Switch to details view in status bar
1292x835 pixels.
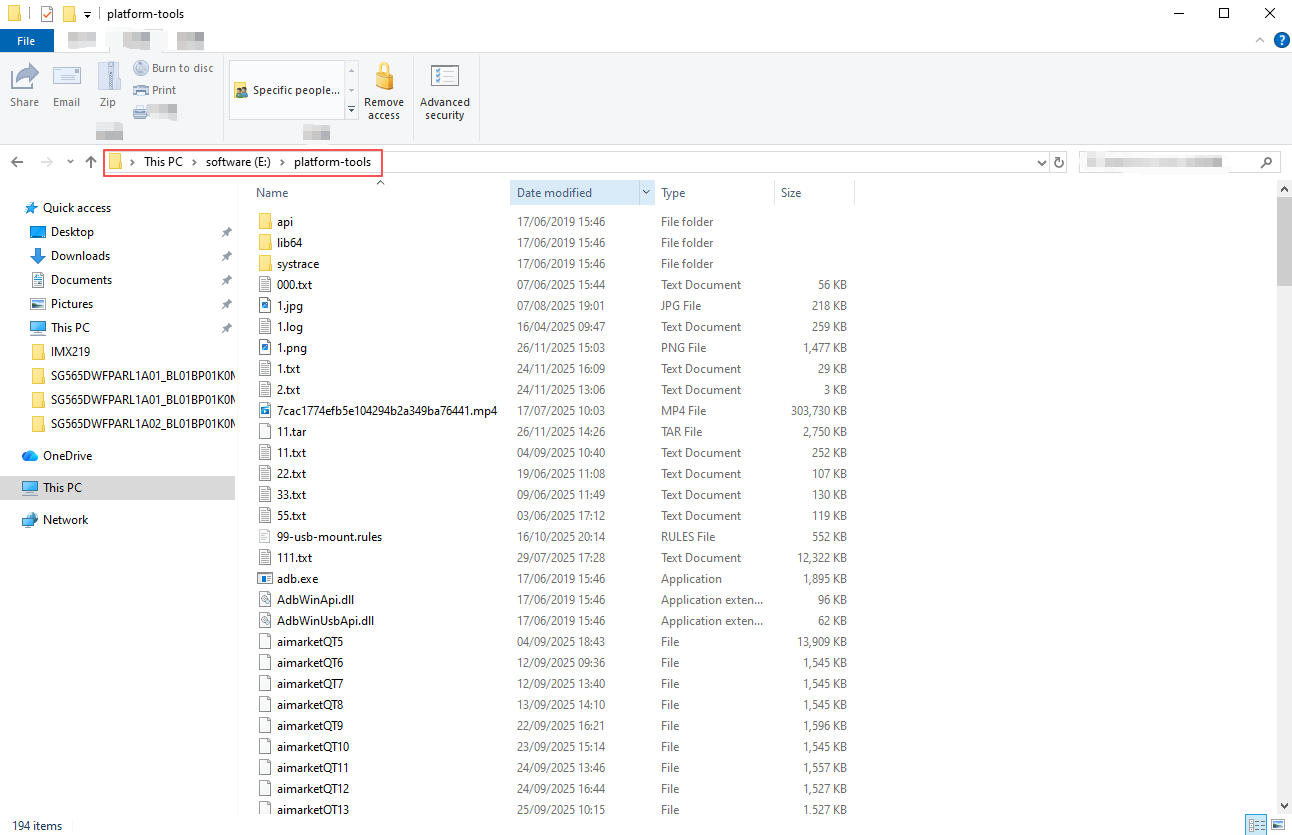click(x=1254, y=825)
